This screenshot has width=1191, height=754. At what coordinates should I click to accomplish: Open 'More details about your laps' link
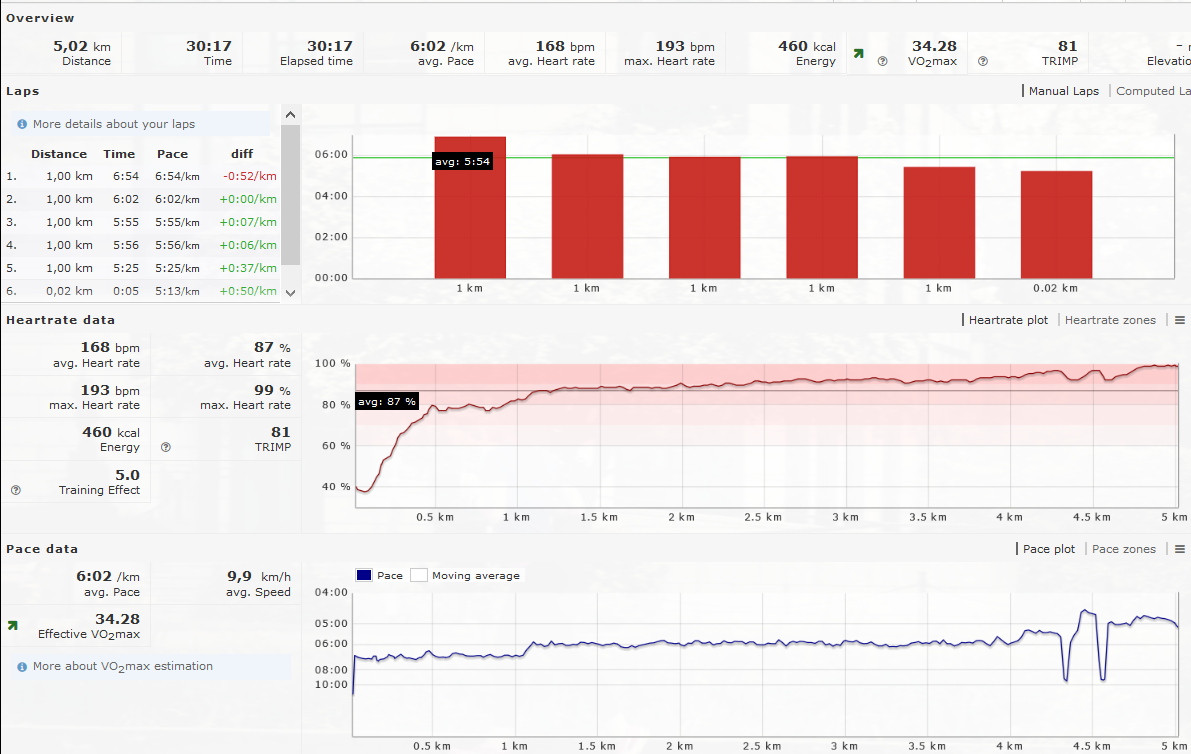click(114, 124)
